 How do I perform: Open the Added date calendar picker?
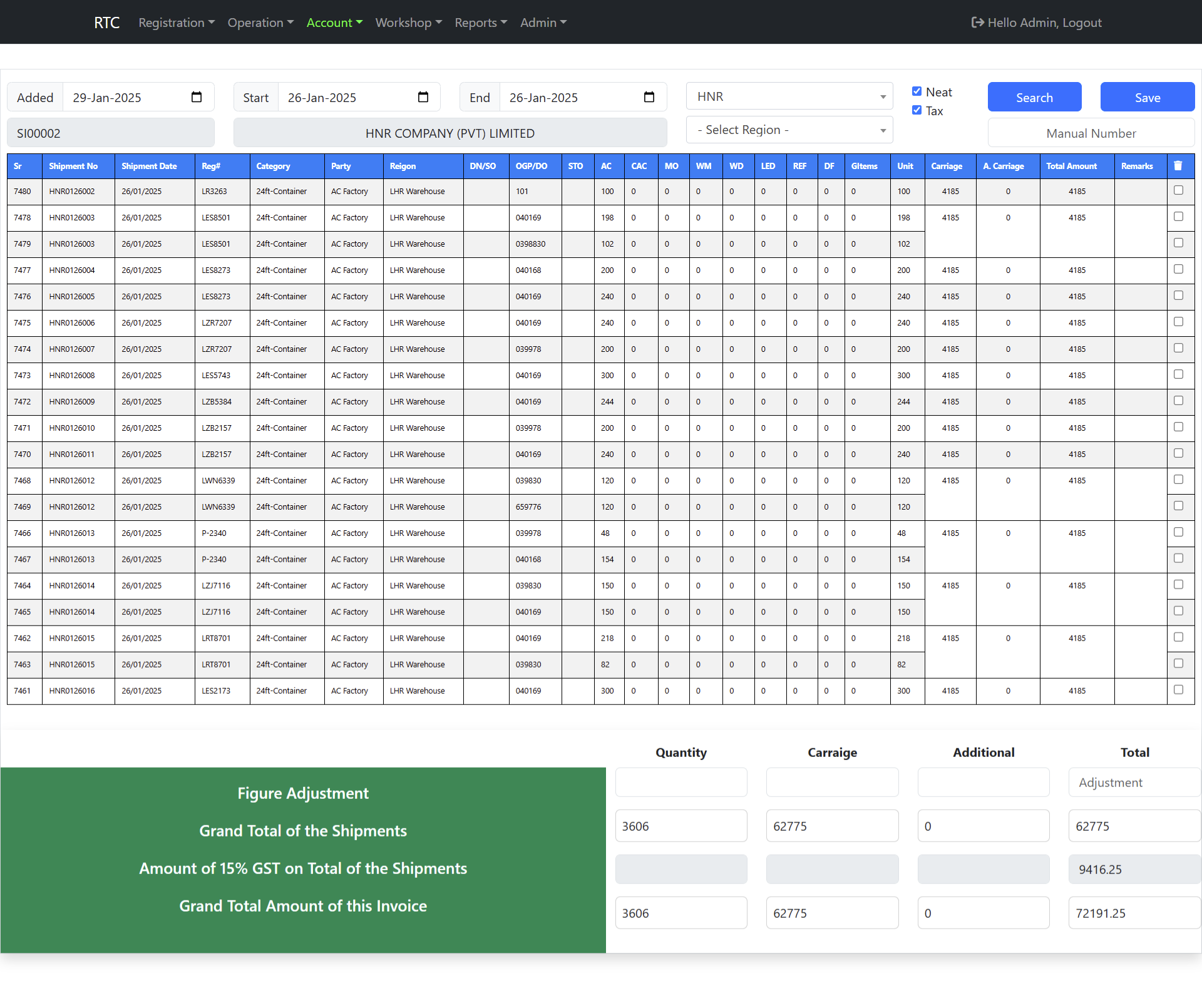point(196,97)
